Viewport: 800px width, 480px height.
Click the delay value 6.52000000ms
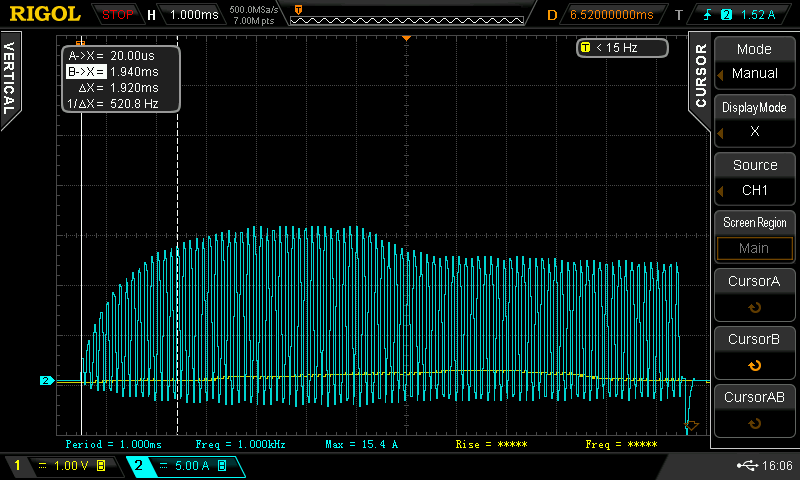click(611, 15)
